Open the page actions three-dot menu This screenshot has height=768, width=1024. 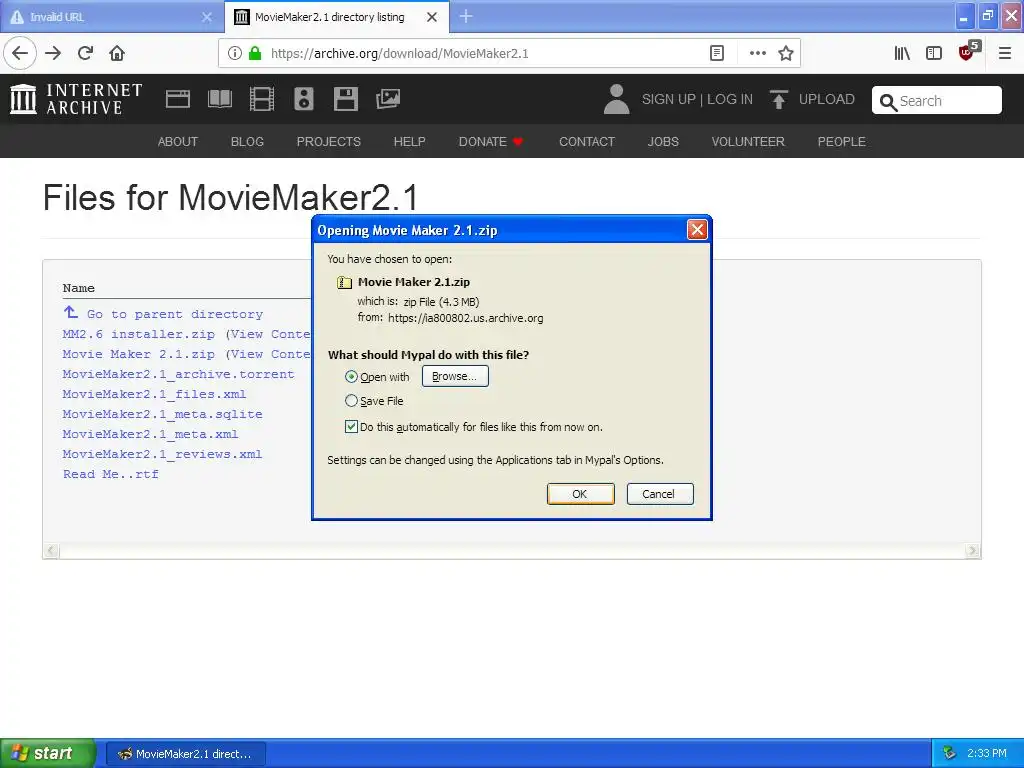pos(758,54)
